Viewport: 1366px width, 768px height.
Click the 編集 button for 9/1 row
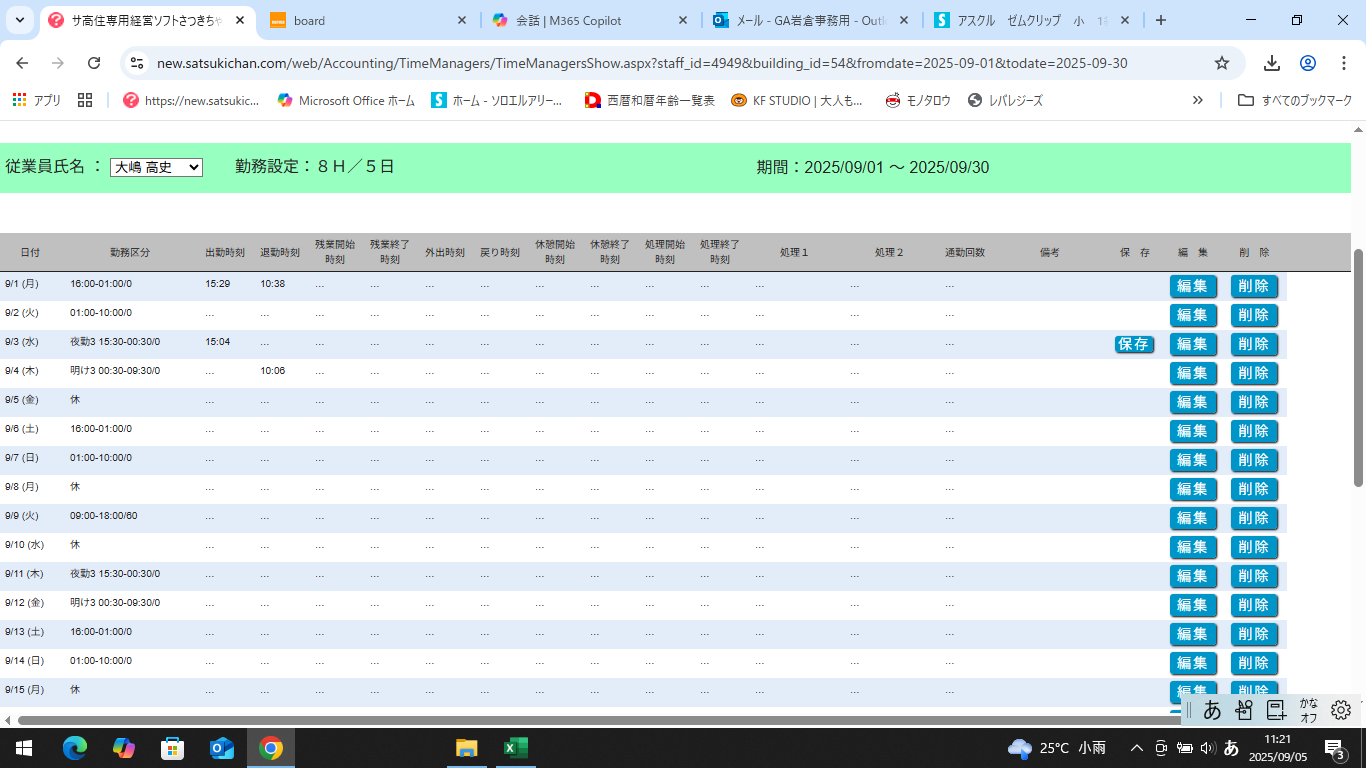[1193, 286]
